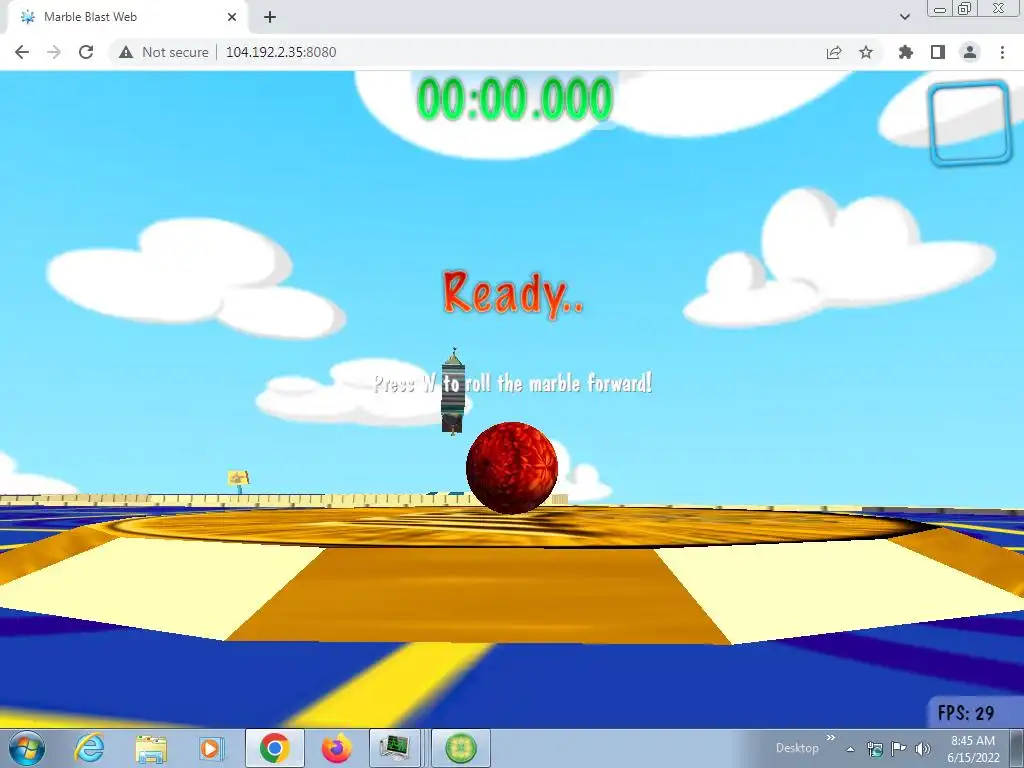Click the Desktop toolbar label
Viewport: 1024px width, 768px height.
[797, 748]
